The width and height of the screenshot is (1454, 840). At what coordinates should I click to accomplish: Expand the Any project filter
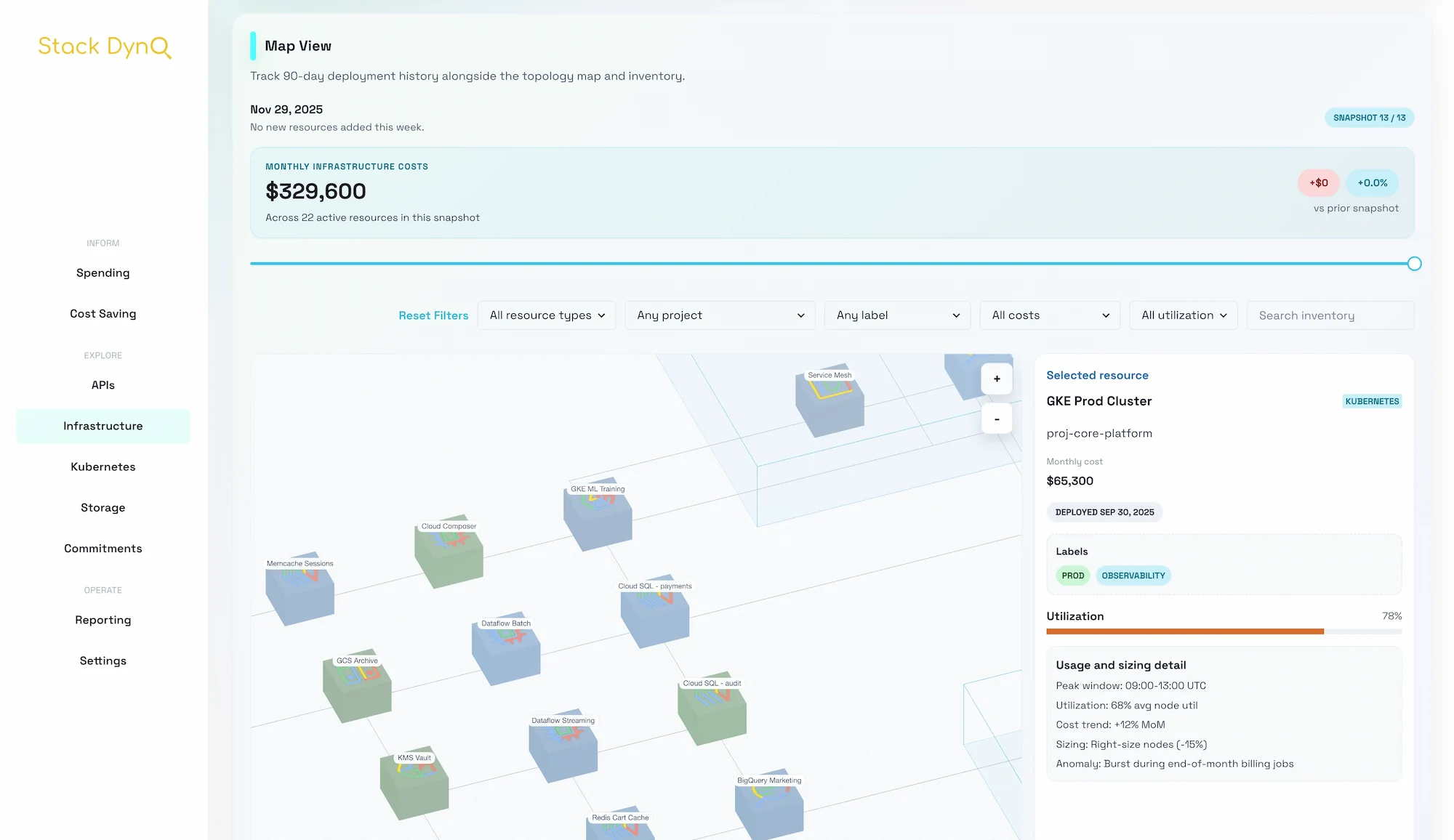(x=720, y=315)
